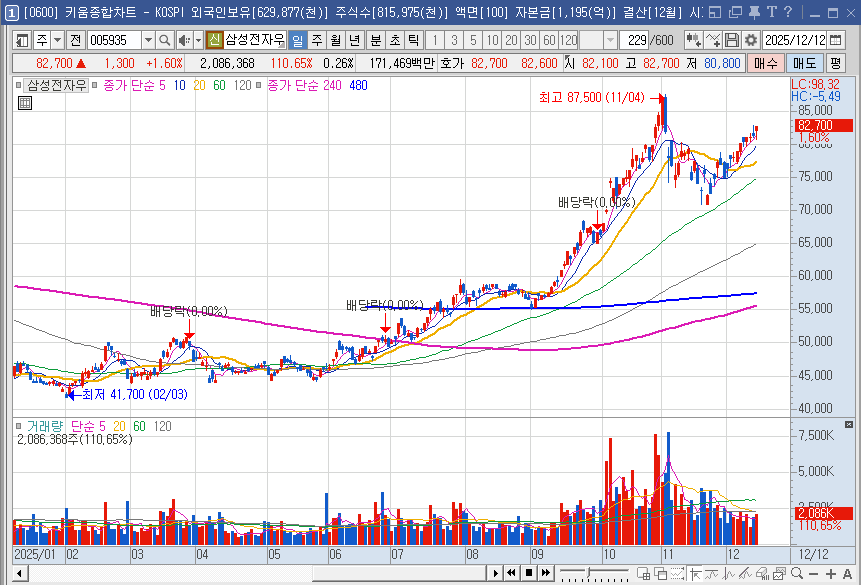861x585 pixels.
Task: Select the 60 interval preset button
Action: pyautogui.click(x=549, y=40)
